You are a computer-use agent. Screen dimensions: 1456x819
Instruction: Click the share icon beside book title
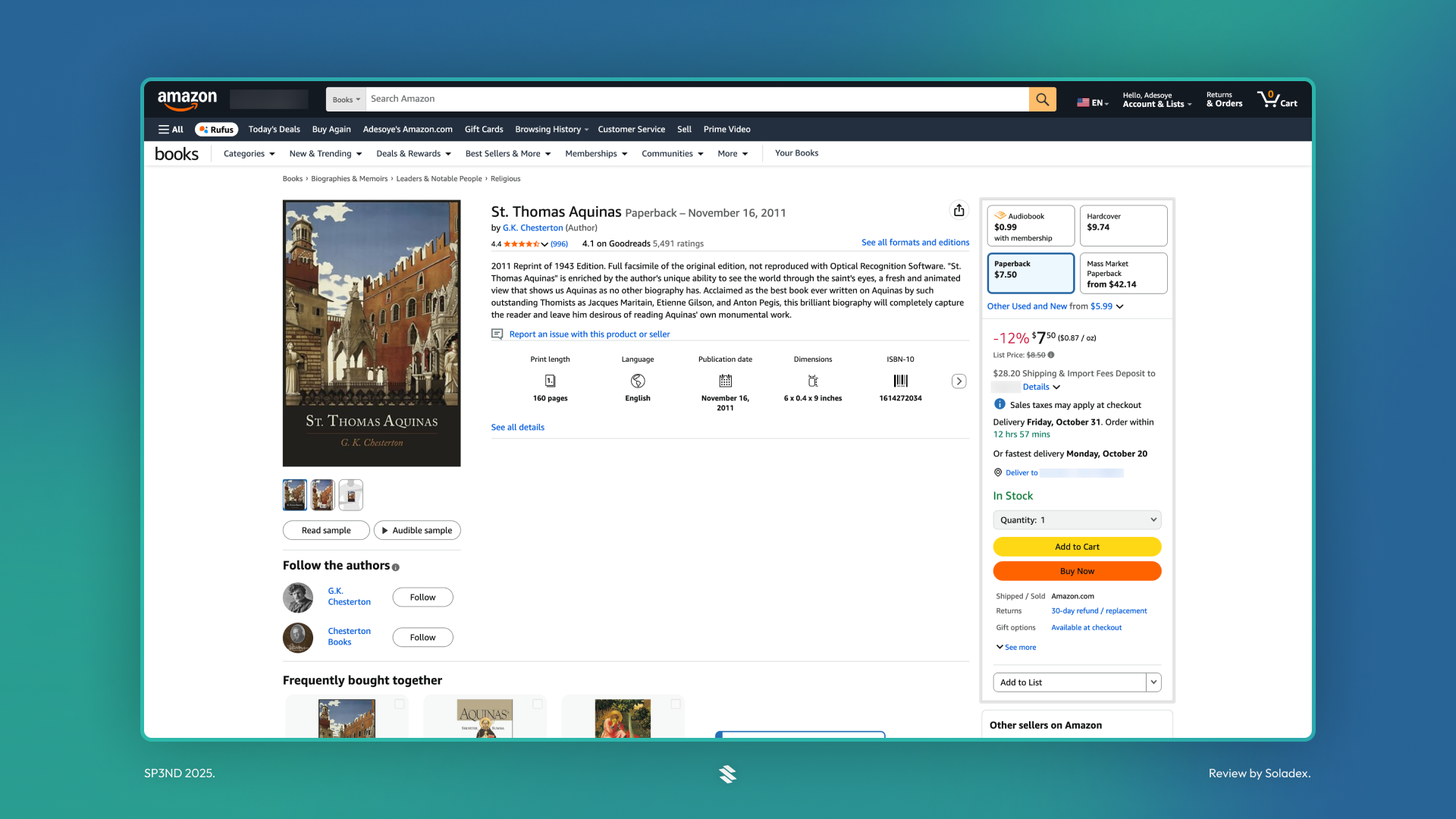click(x=959, y=211)
